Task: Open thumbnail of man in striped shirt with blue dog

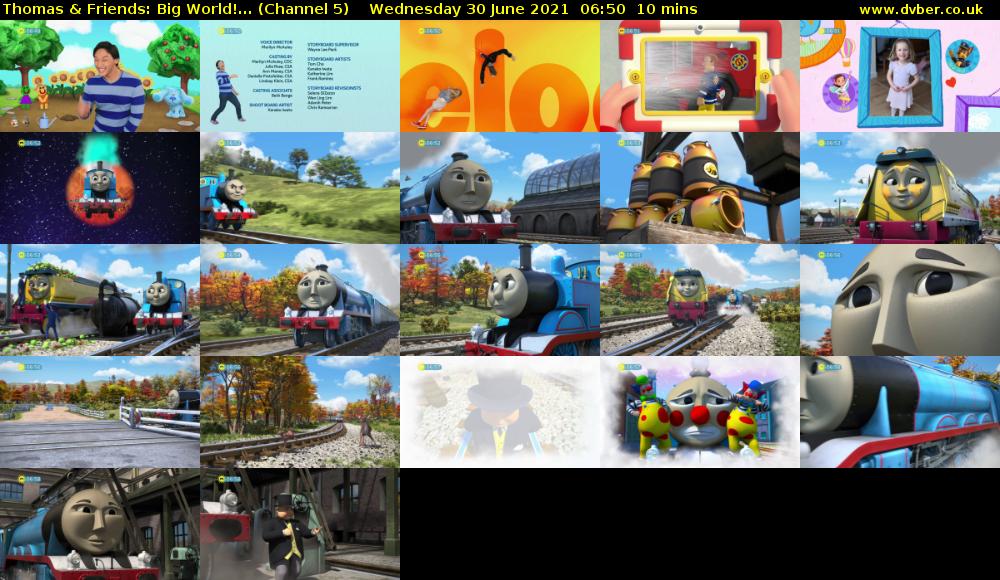Action: [x=99, y=76]
